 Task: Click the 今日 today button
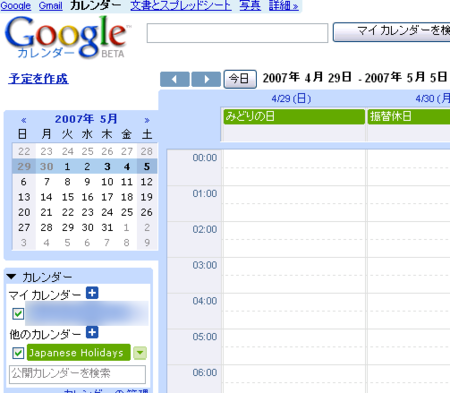[x=240, y=79]
